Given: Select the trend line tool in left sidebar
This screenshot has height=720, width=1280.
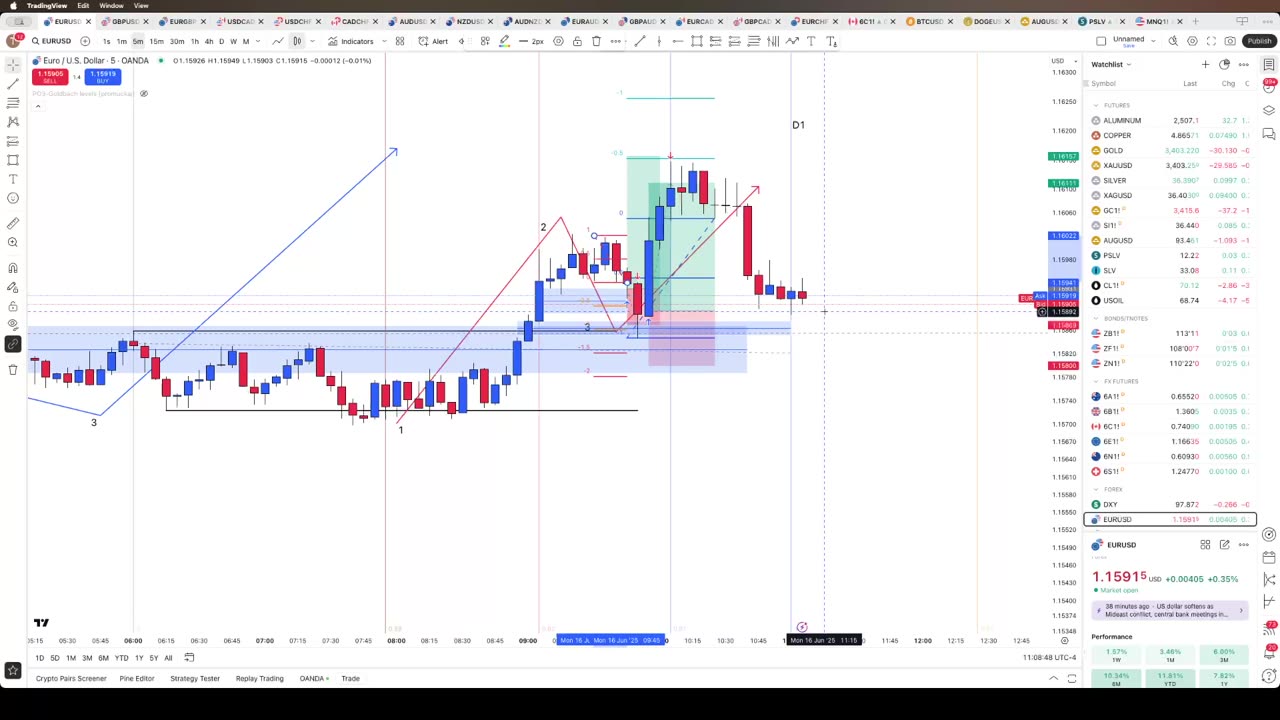Looking at the screenshot, I should tap(13, 84).
